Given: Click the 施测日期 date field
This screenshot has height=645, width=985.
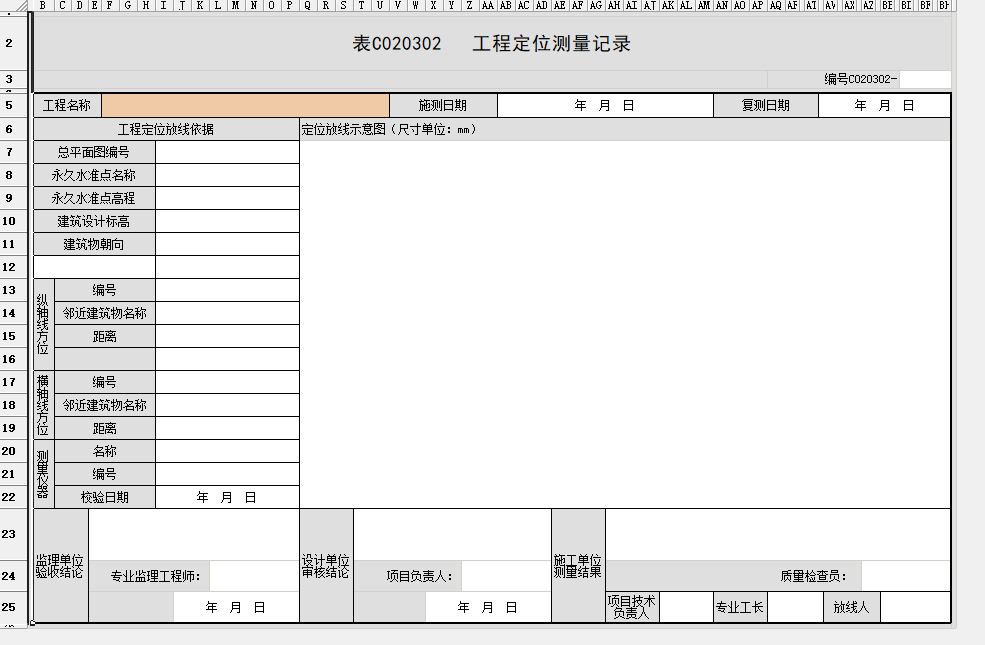Looking at the screenshot, I should coord(605,105).
